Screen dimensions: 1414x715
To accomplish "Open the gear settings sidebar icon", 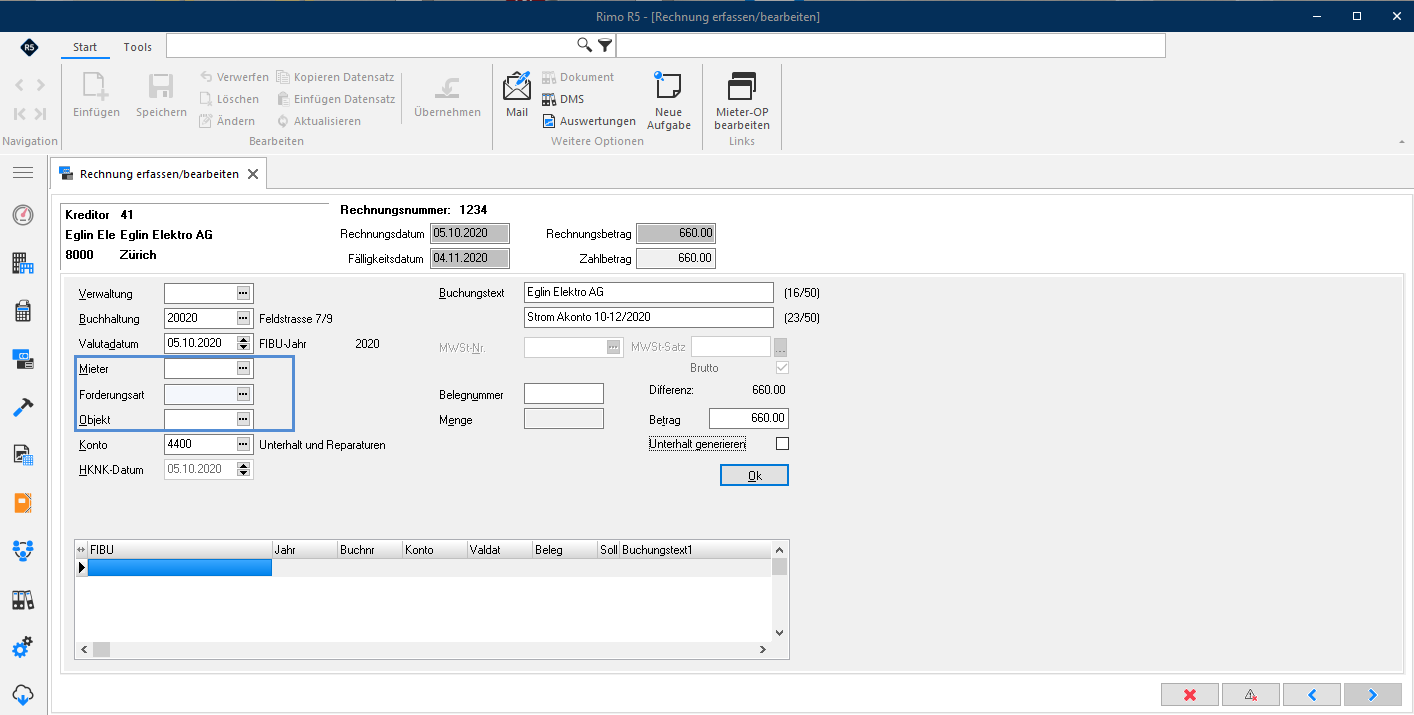I will (x=23, y=648).
